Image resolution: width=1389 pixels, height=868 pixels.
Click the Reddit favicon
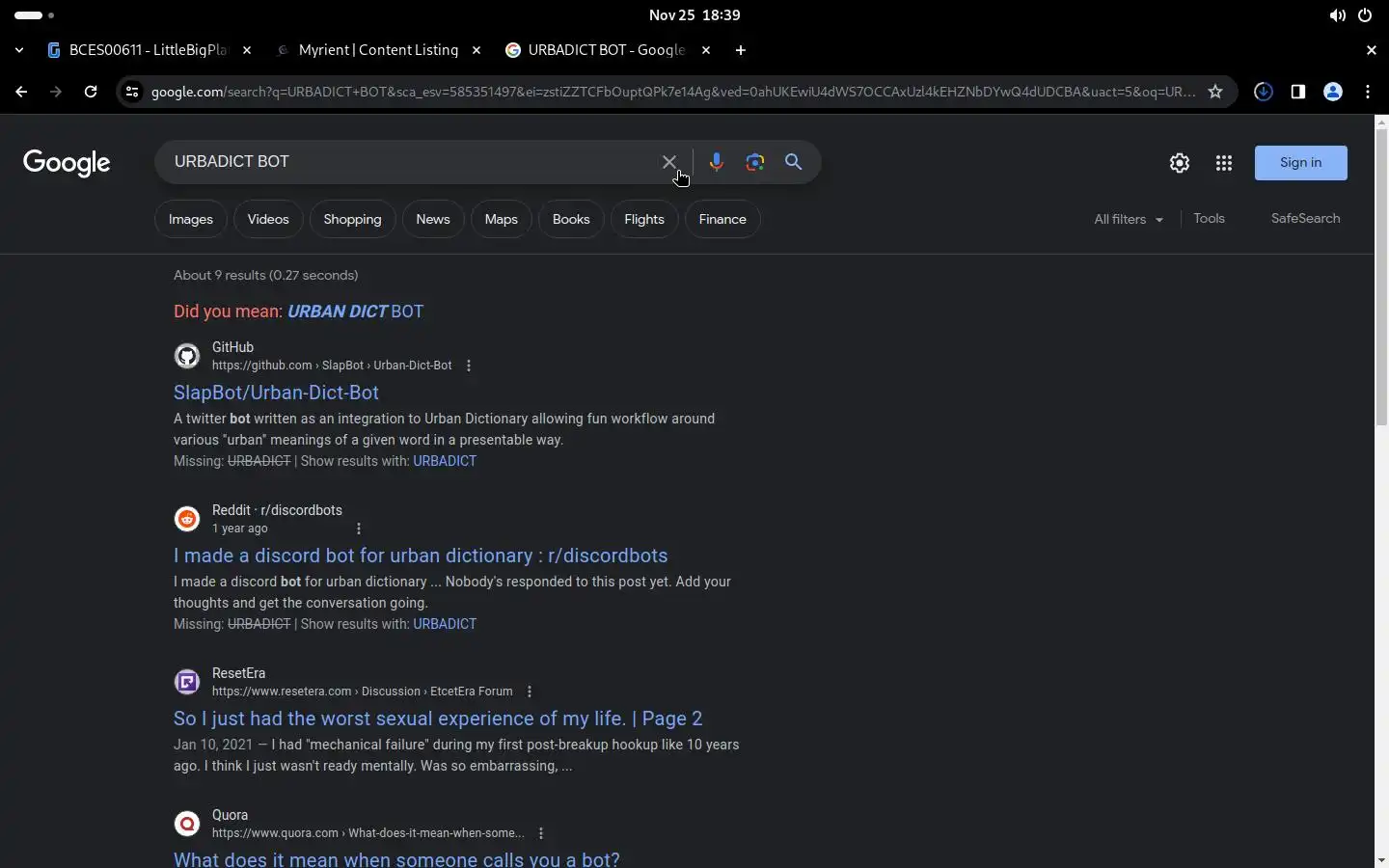(x=187, y=519)
